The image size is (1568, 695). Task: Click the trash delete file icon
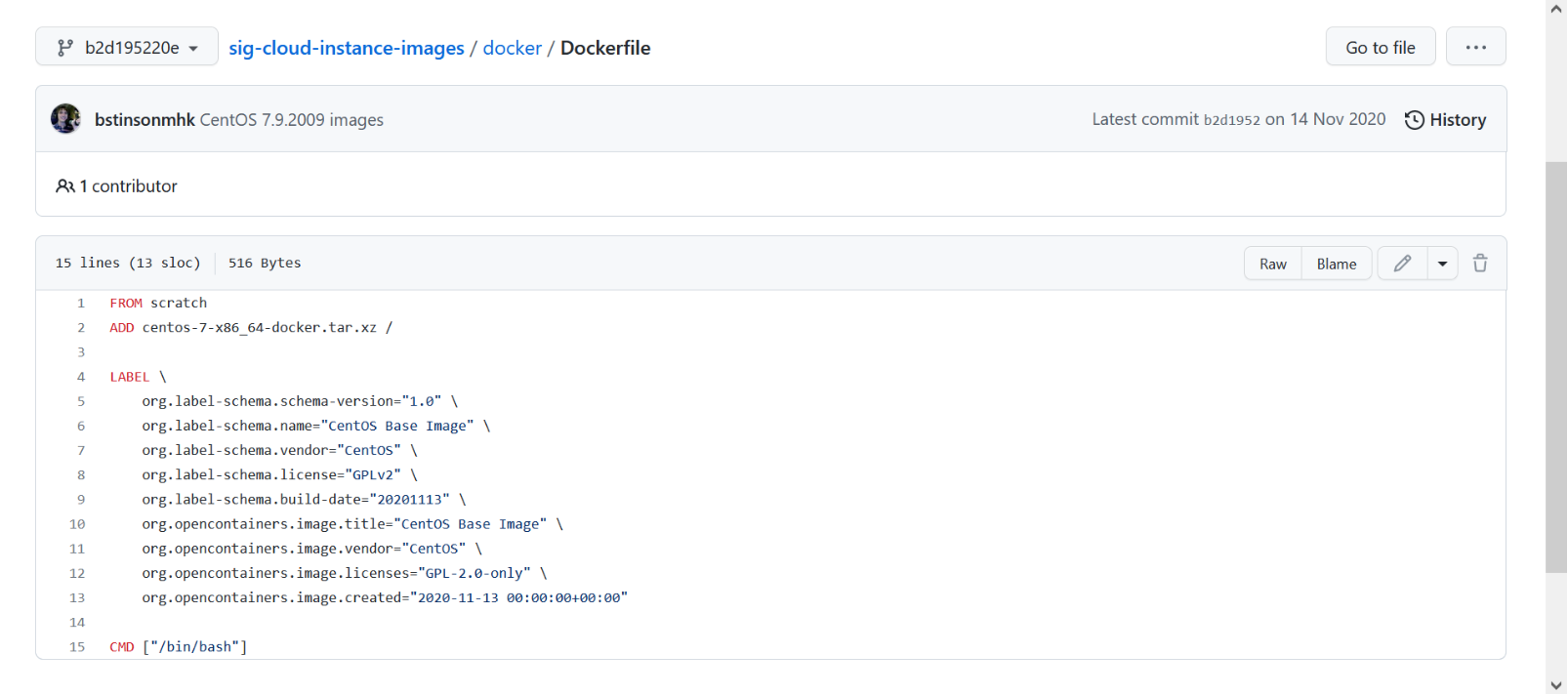[x=1480, y=264]
